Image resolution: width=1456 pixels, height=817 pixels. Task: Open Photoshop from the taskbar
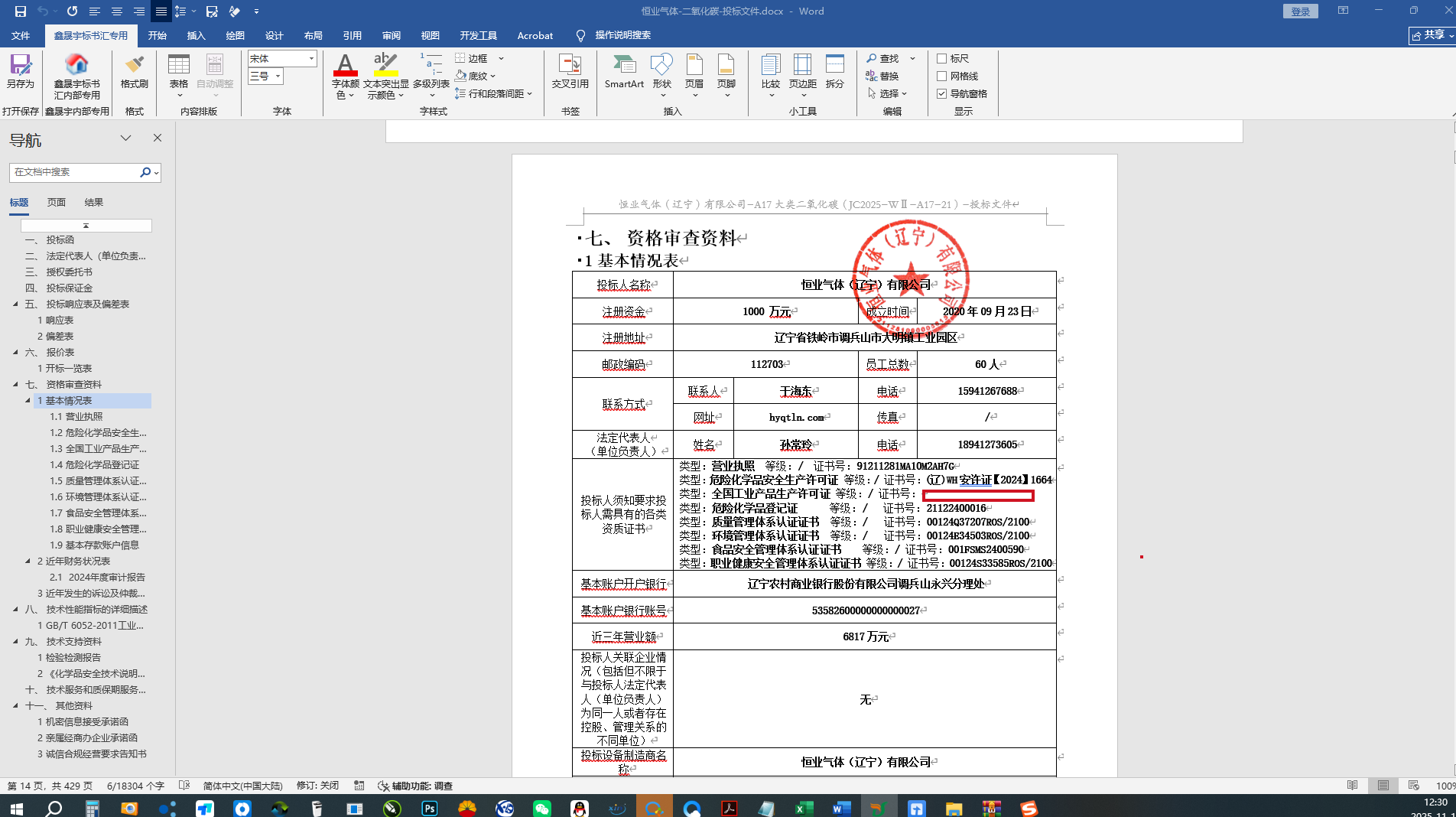point(430,808)
